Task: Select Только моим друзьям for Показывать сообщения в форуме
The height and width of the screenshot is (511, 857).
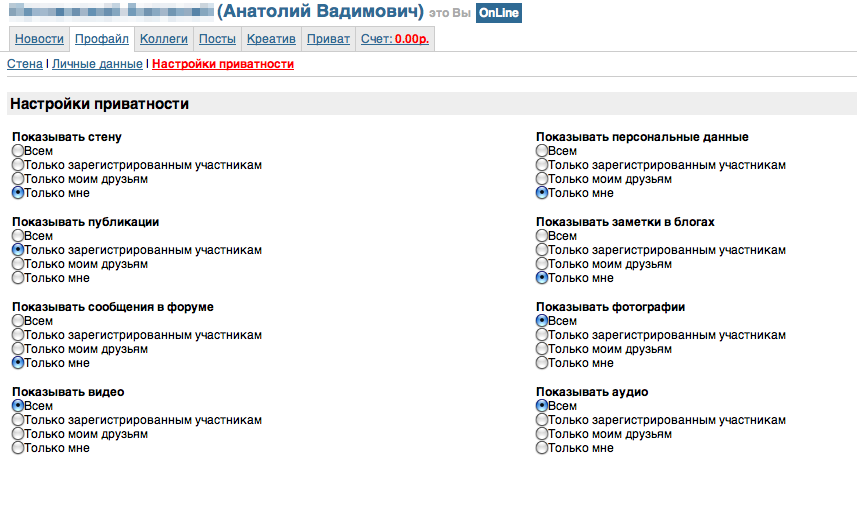Action: [x=18, y=349]
